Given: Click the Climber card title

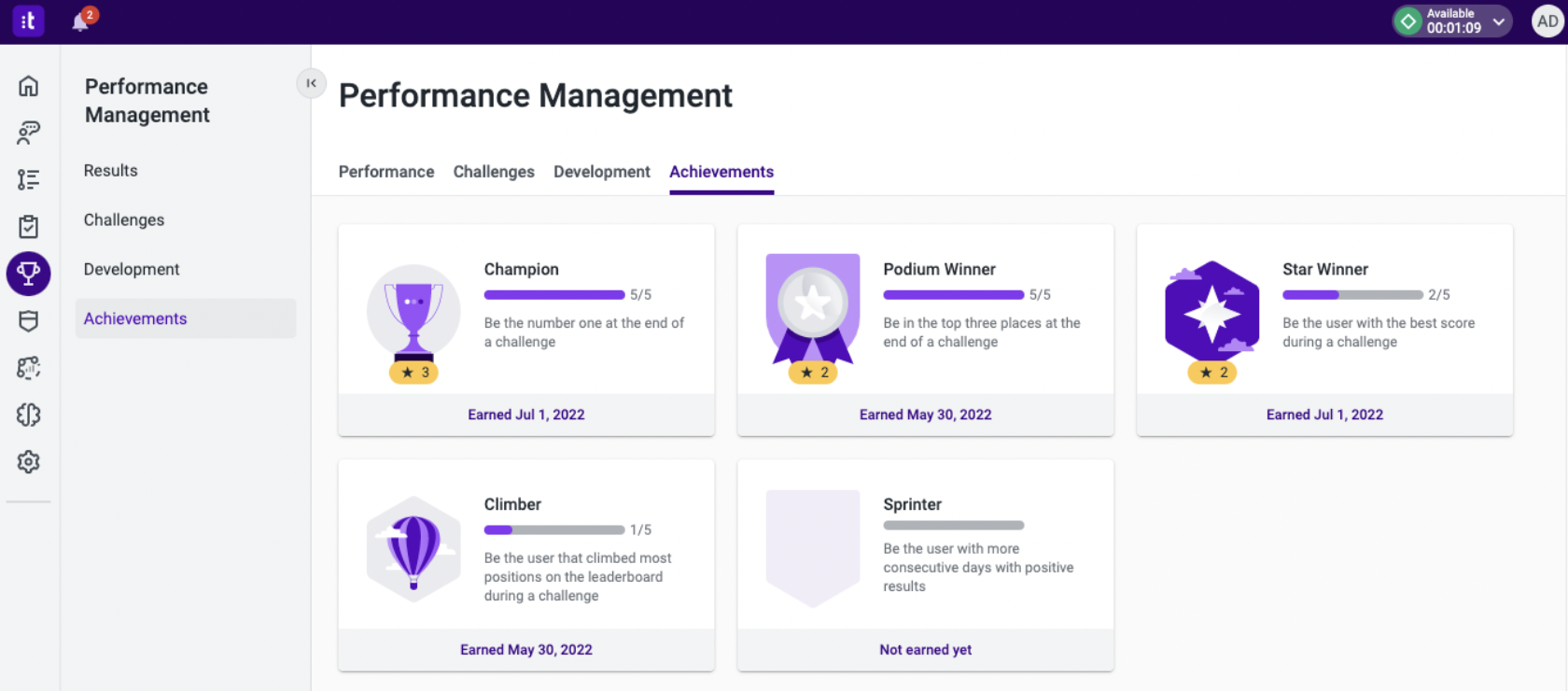Looking at the screenshot, I should point(512,504).
